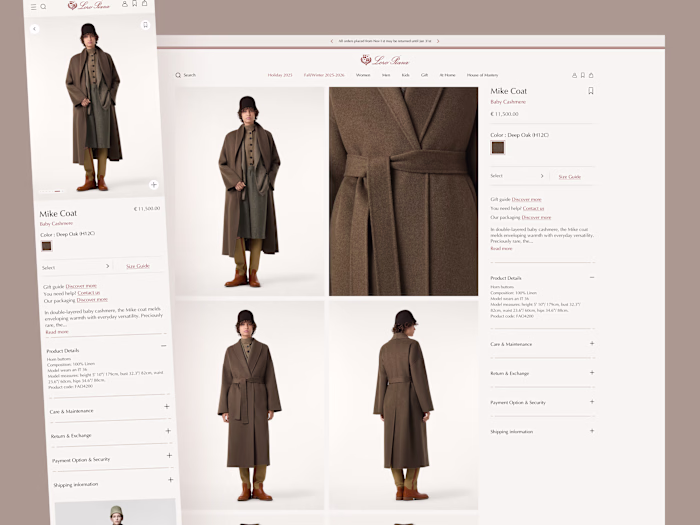Expand Payment Option & Security in mobile view
The image size is (700, 525).
169,455
